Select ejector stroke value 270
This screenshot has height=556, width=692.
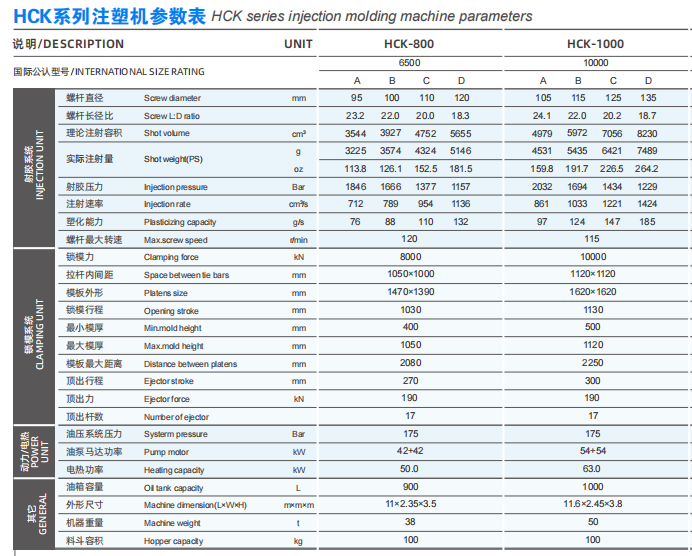(410, 381)
